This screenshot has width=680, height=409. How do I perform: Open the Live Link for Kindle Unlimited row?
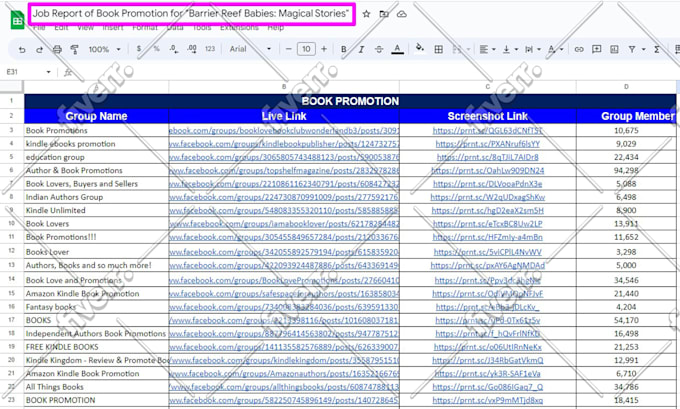284,210
